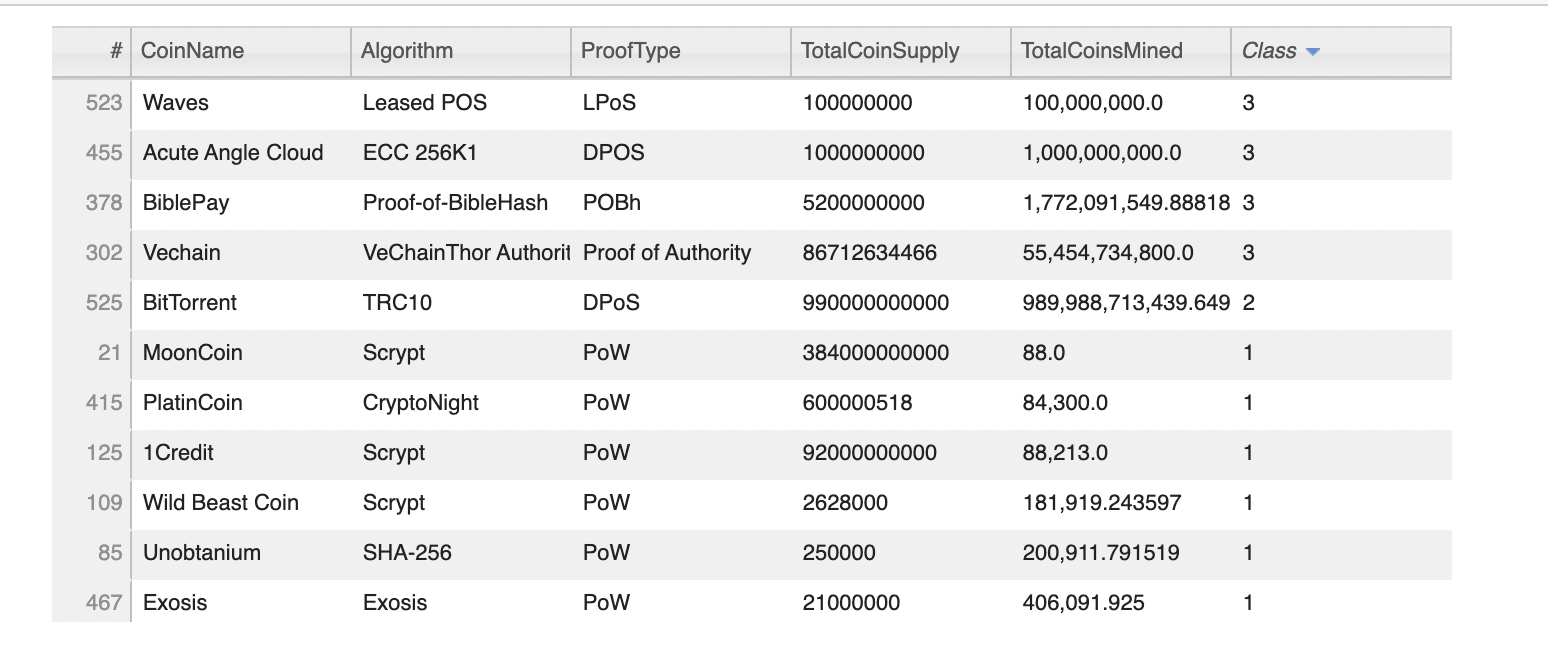Select the Vechain coin name cell
Image resolution: width=1548 pixels, height=658 pixels.
click(x=241, y=253)
